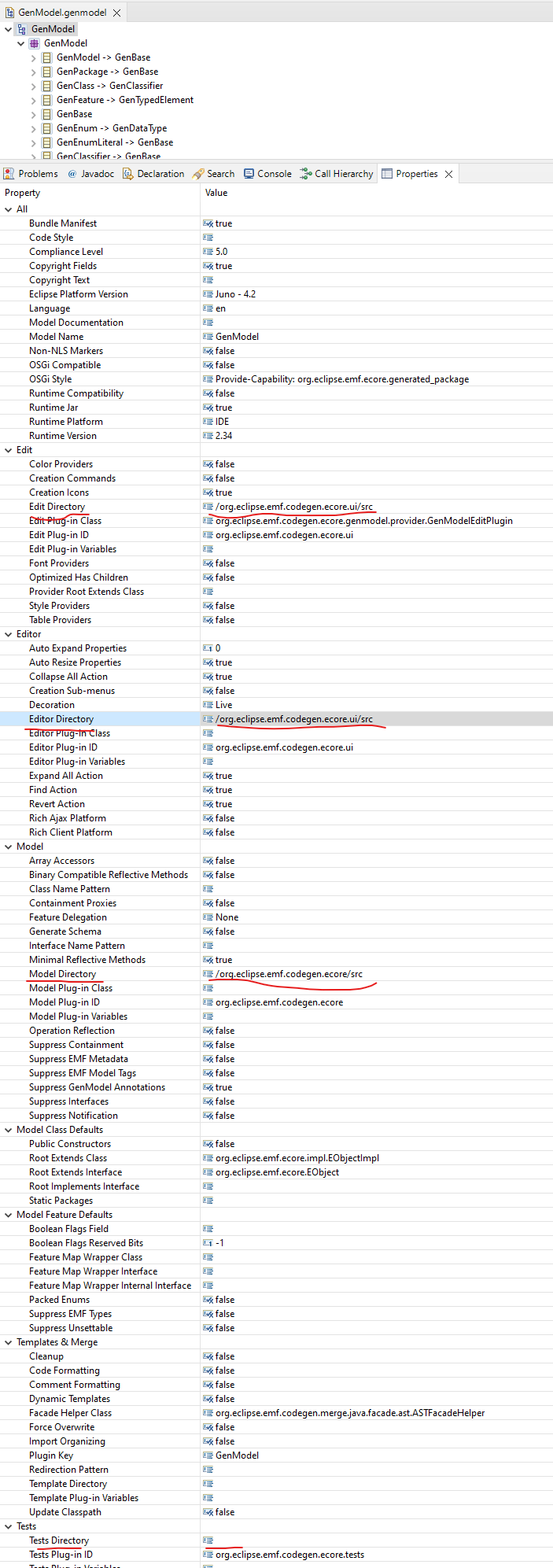Click the value icon for Compliance Level 5.0
The height and width of the screenshot is (1568, 553).
pos(208,252)
